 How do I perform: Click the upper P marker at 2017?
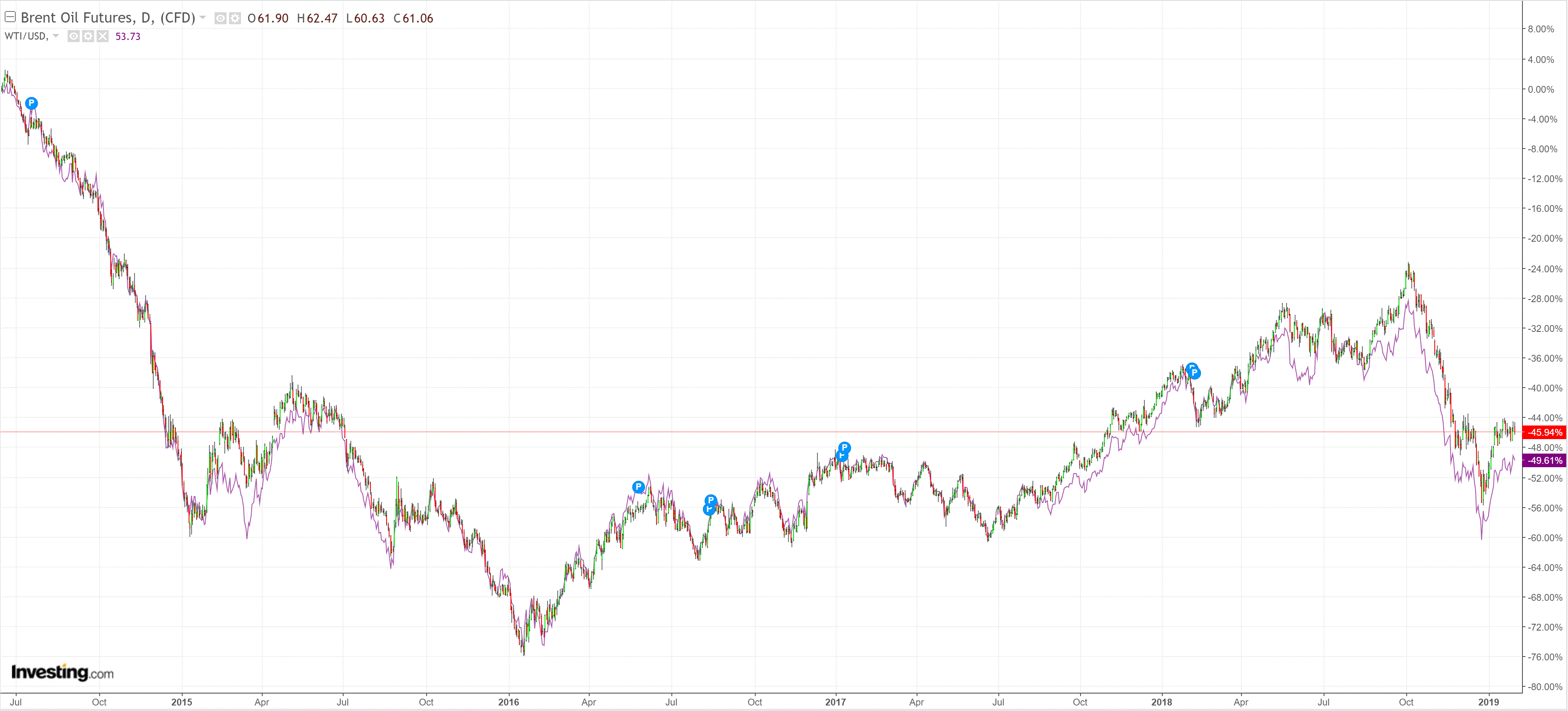pos(844,448)
